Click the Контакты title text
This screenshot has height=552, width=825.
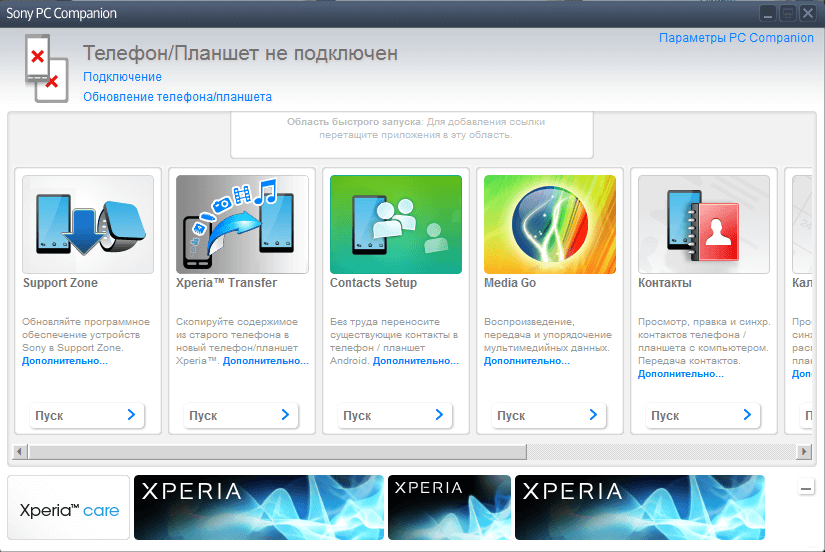[x=665, y=283]
